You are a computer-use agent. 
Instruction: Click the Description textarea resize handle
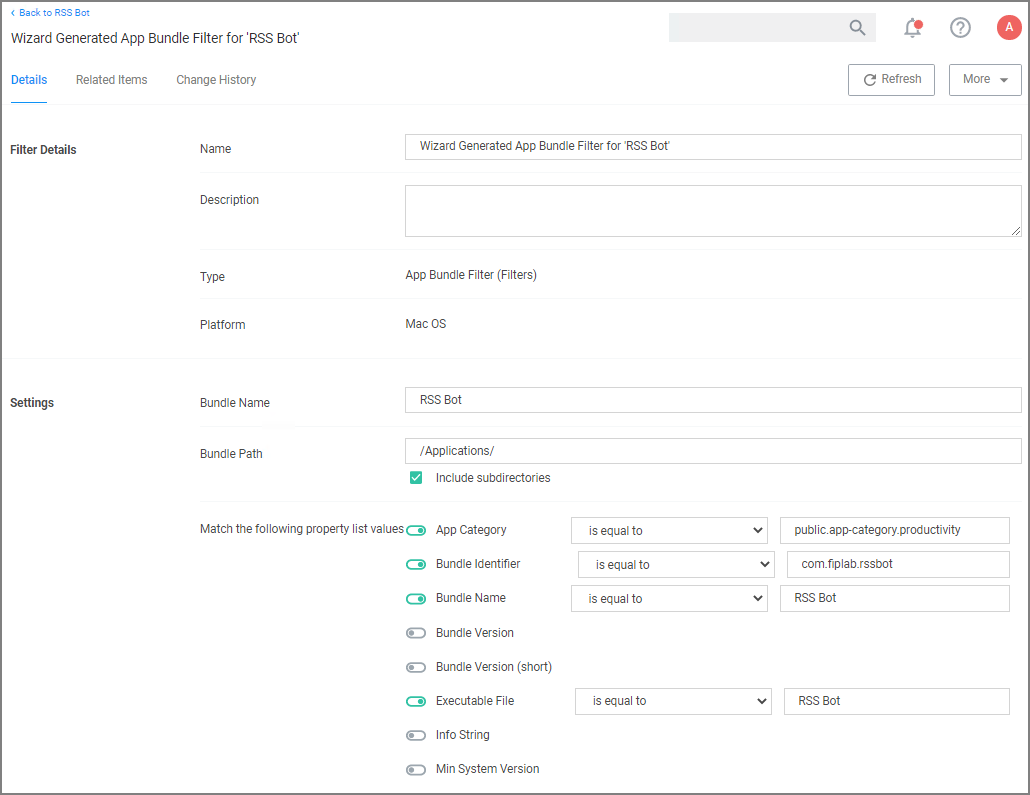pos(1016,231)
